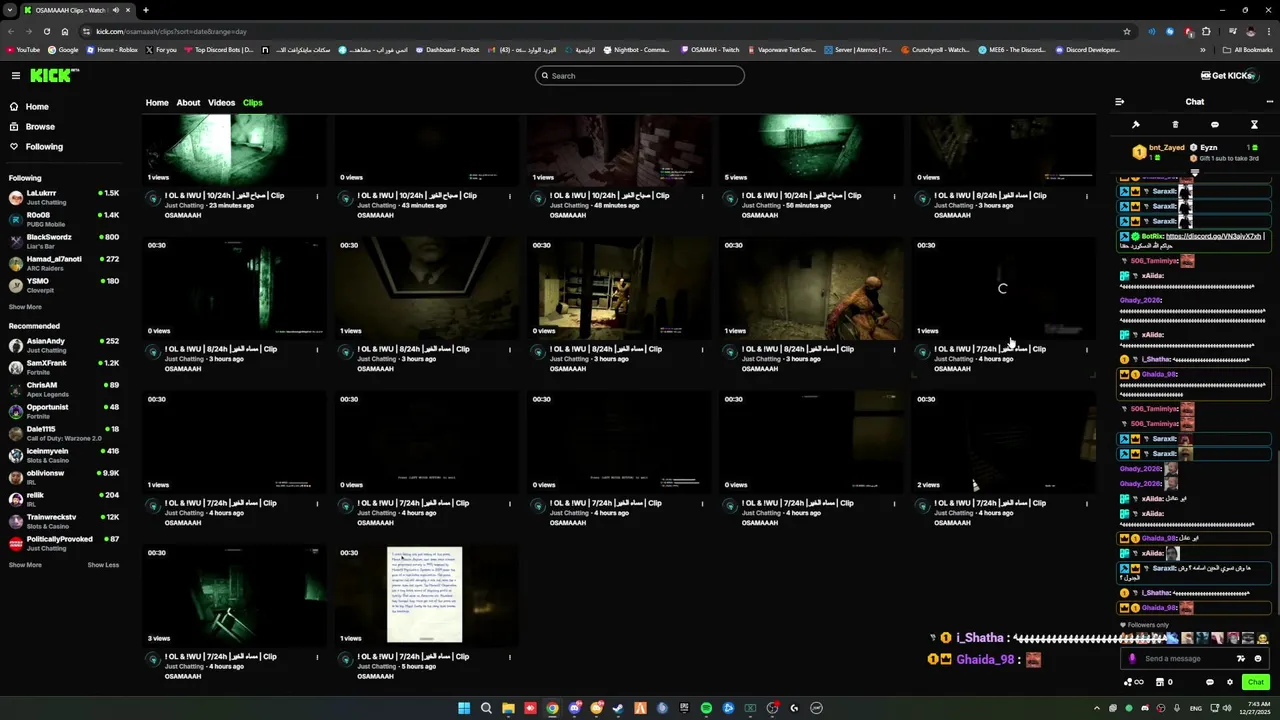Open R0o08 PUBG Mobile channel
This screenshot has width=1280, height=720.
coord(62,219)
